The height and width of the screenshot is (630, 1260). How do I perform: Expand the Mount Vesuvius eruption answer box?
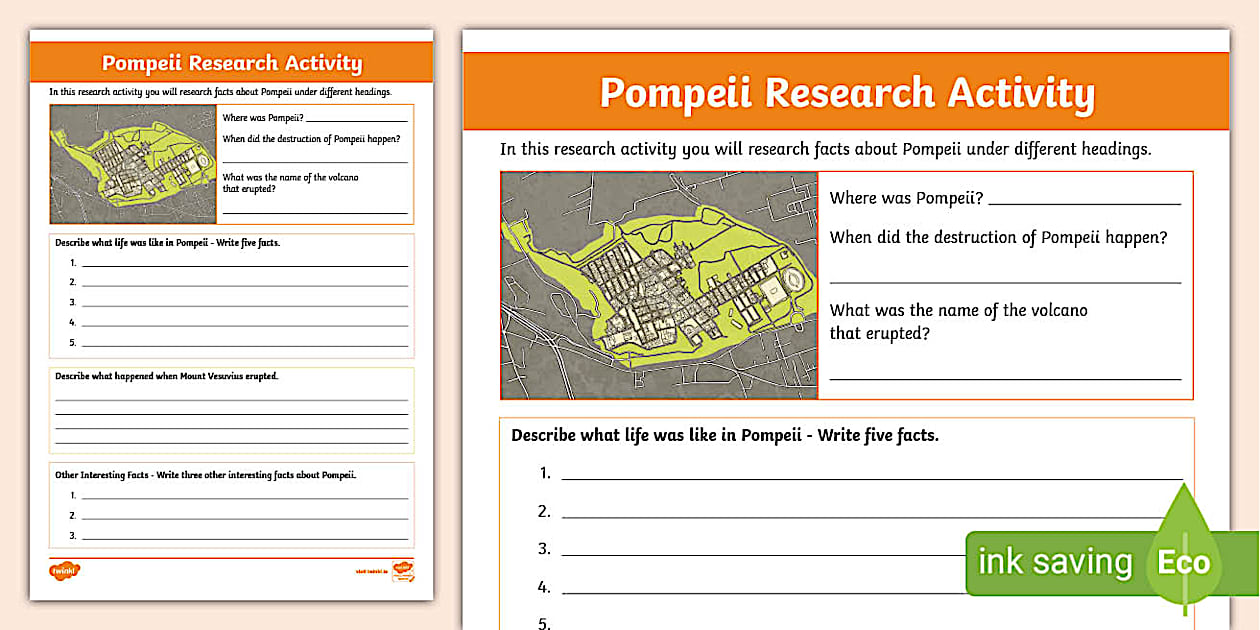tap(230, 406)
